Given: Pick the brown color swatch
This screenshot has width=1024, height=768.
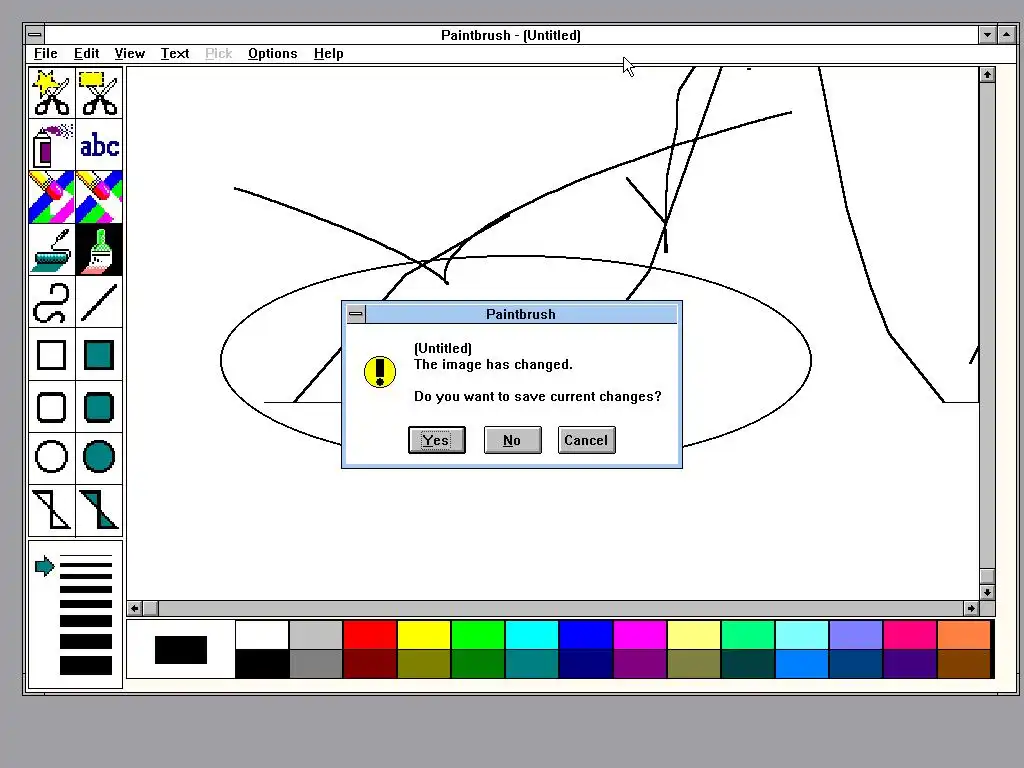Looking at the screenshot, I should pos(964,664).
